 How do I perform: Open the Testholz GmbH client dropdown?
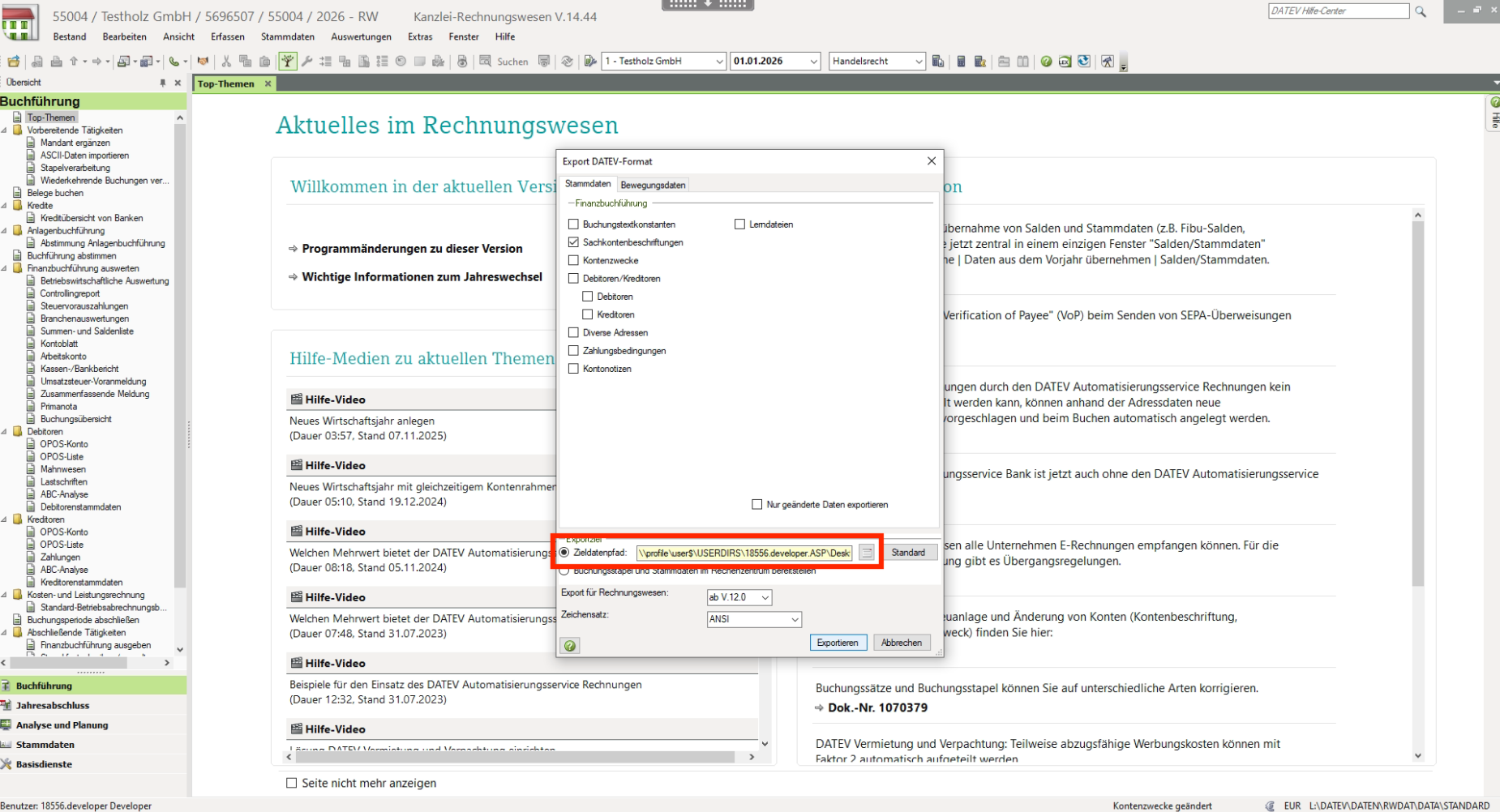point(719,62)
